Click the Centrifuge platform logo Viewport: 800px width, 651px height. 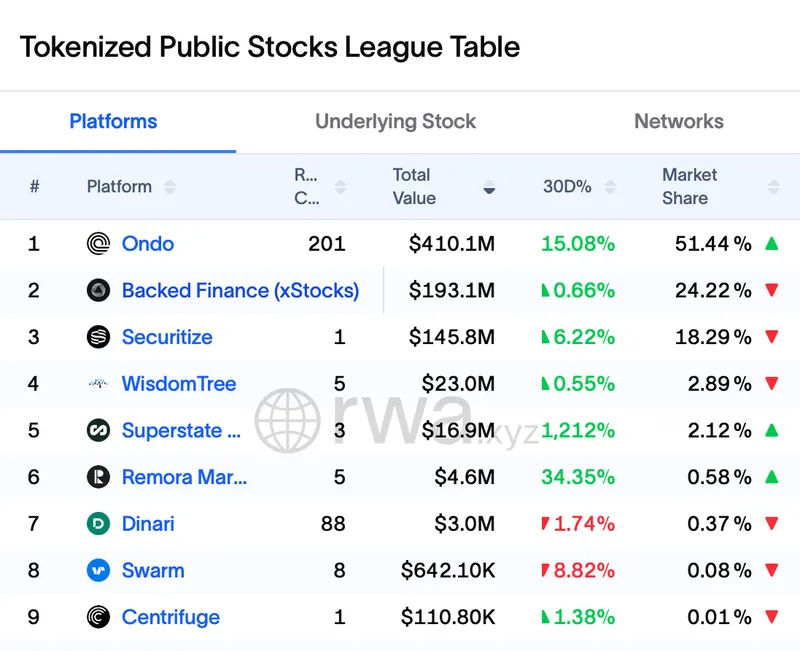point(98,617)
